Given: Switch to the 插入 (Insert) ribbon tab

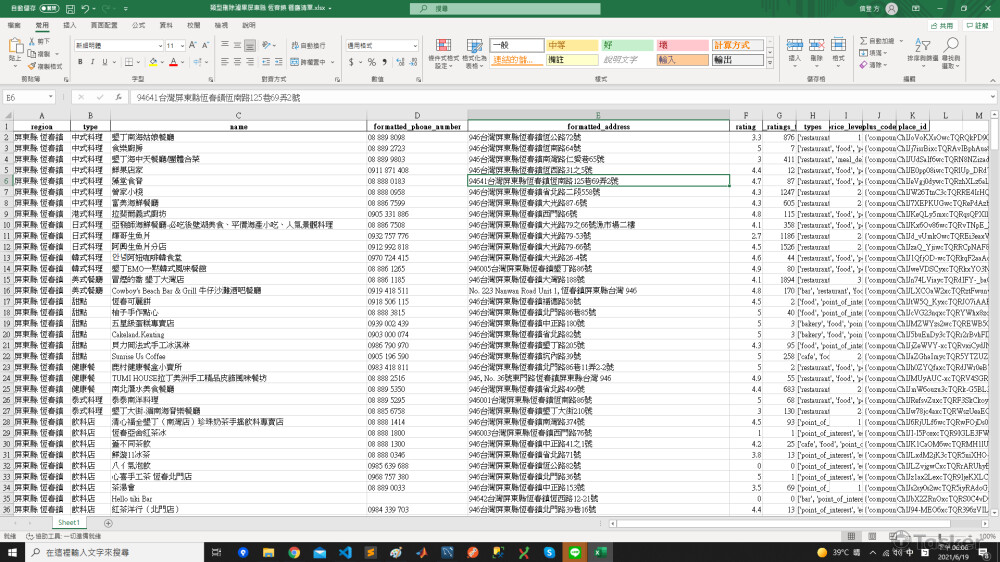Looking at the screenshot, I should click(69, 24).
